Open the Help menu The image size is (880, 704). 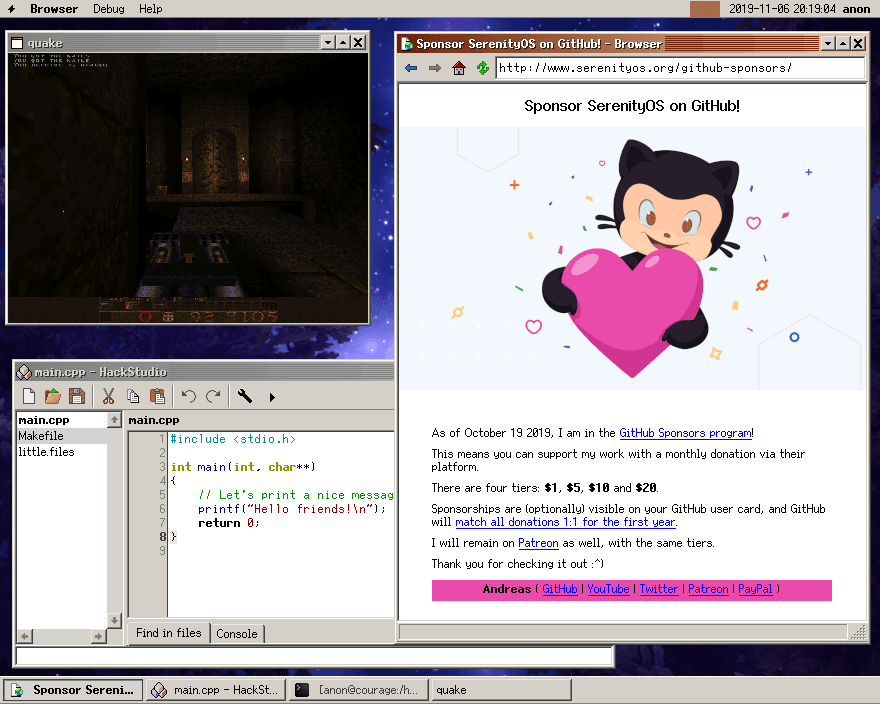pos(151,9)
